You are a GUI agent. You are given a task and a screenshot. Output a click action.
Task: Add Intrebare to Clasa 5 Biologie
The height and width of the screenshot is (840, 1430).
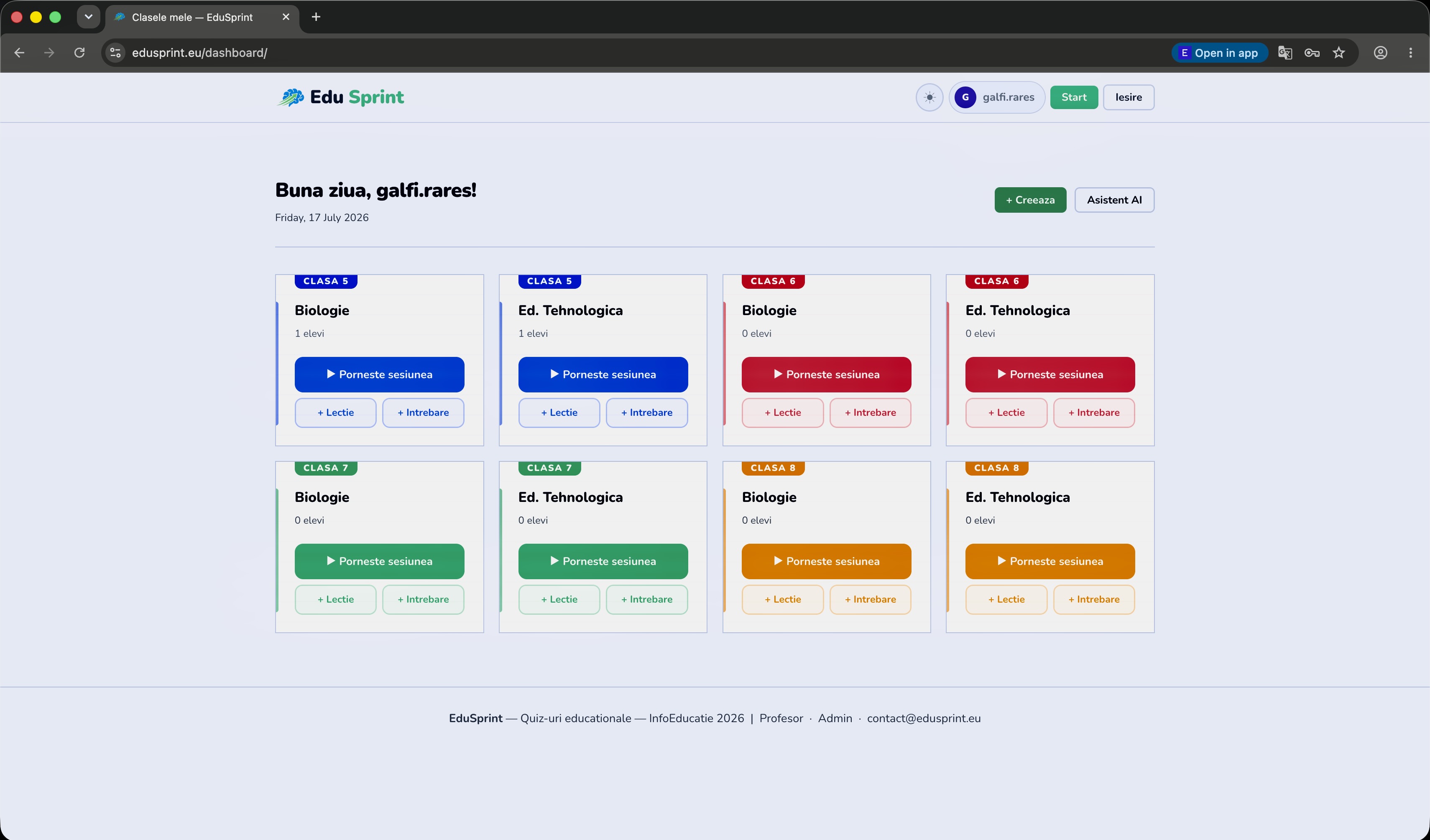(x=423, y=412)
